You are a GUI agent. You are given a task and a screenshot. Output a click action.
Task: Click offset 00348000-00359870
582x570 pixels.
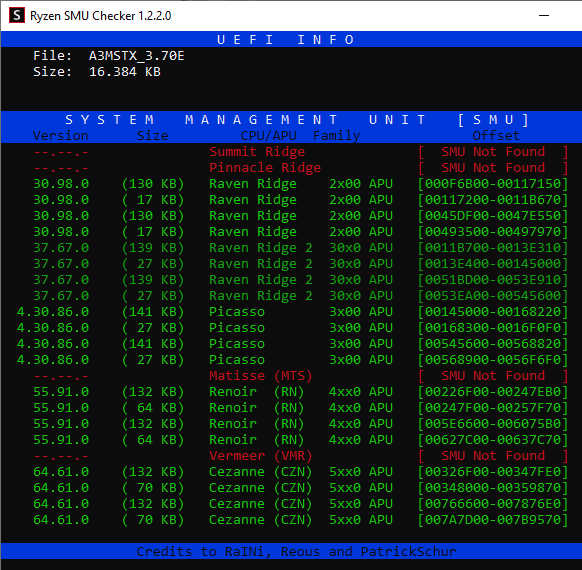coord(493,488)
